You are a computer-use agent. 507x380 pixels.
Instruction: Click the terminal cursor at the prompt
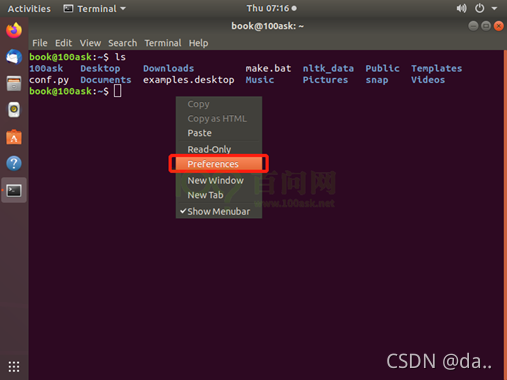click(118, 91)
